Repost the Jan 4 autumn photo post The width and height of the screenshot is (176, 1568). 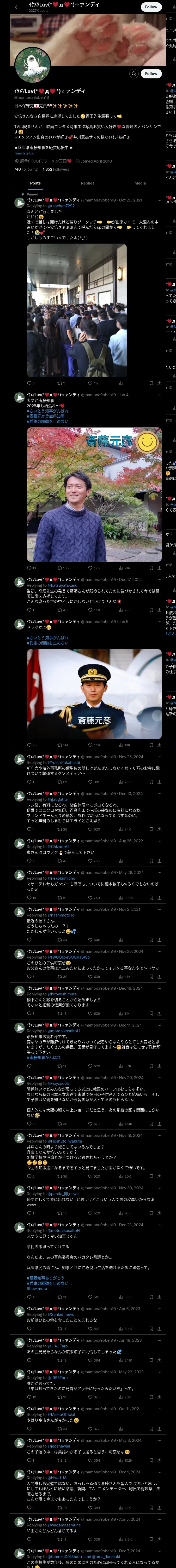(59, 568)
